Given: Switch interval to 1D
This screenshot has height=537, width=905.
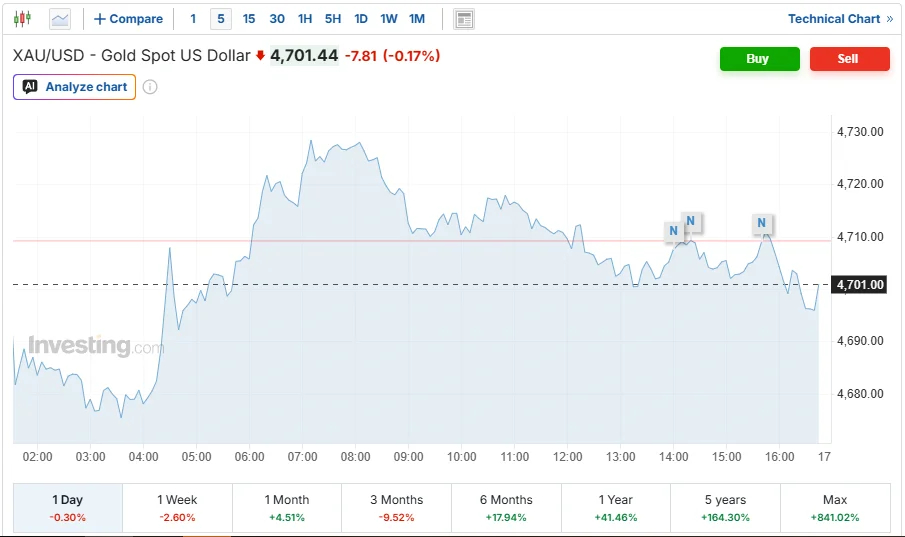Looking at the screenshot, I should click(361, 19).
